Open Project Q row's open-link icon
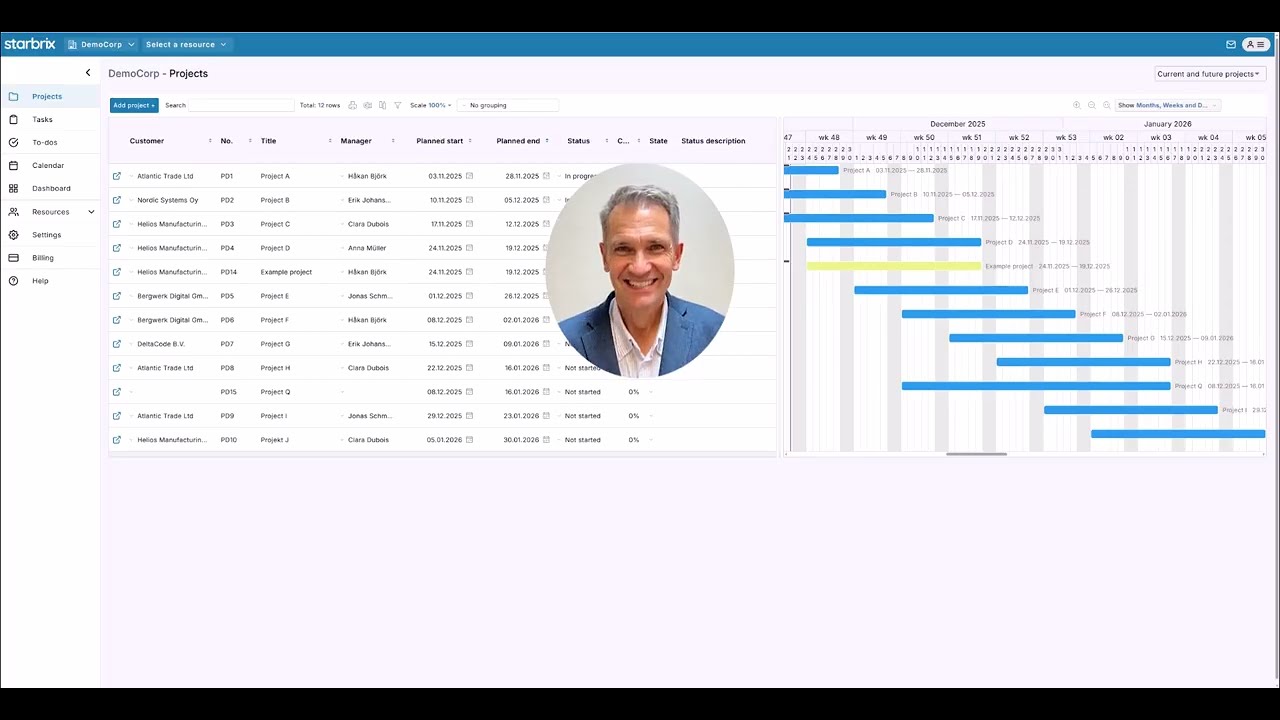 117,392
